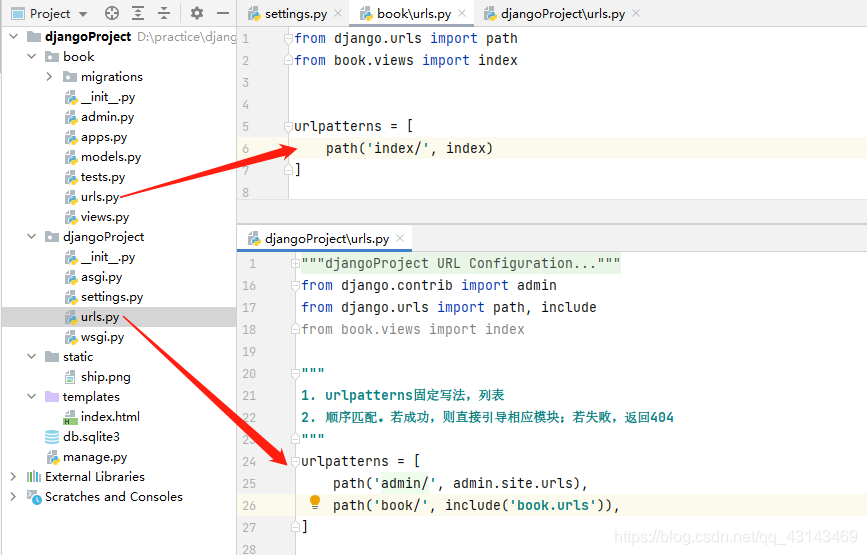867x555 pixels.
Task: Hide the Project tool window
Action: pyautogui.click(x=223, y=13)
